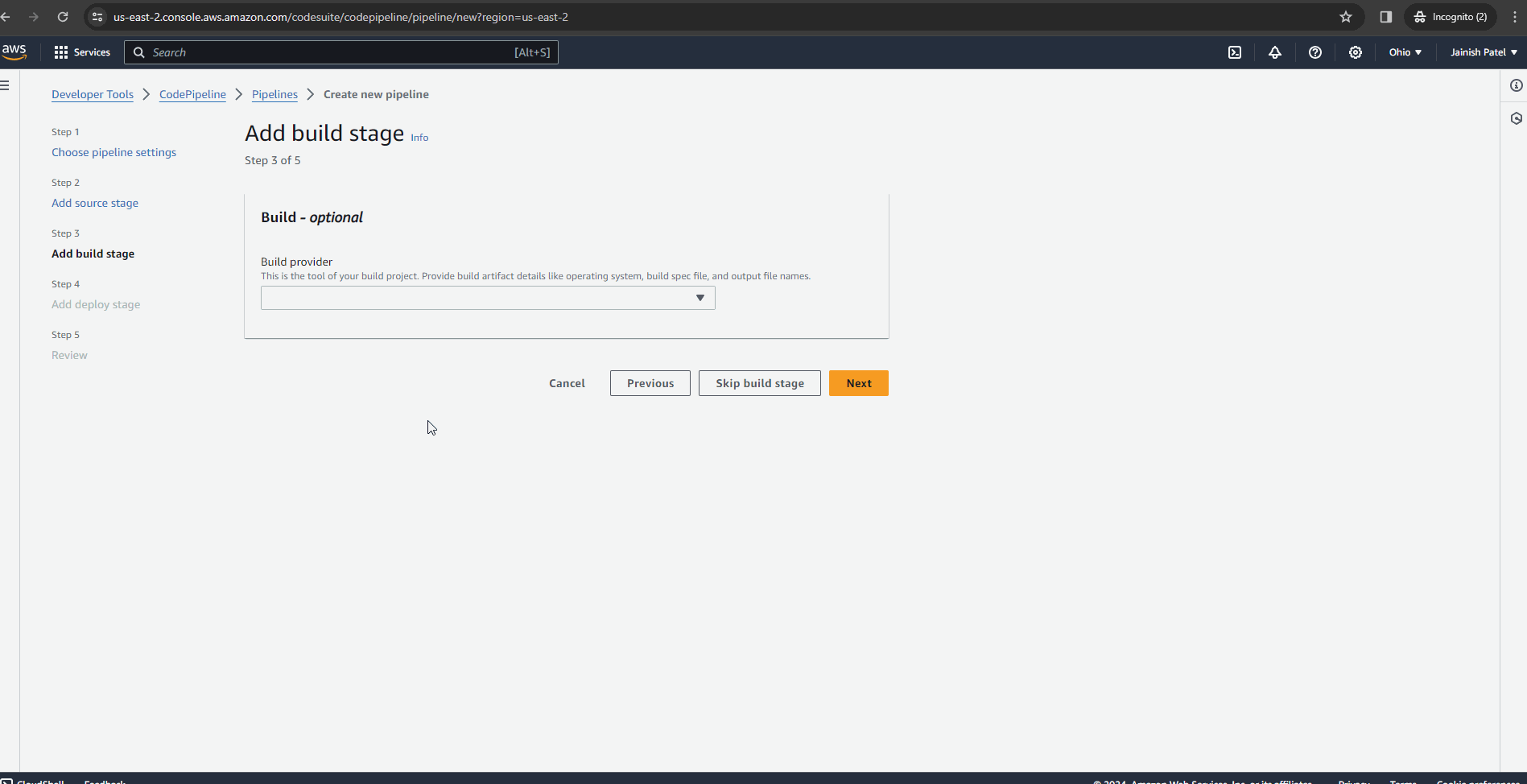
Task: Click inside the AWS search field
Action: click(x=338, y=52)
